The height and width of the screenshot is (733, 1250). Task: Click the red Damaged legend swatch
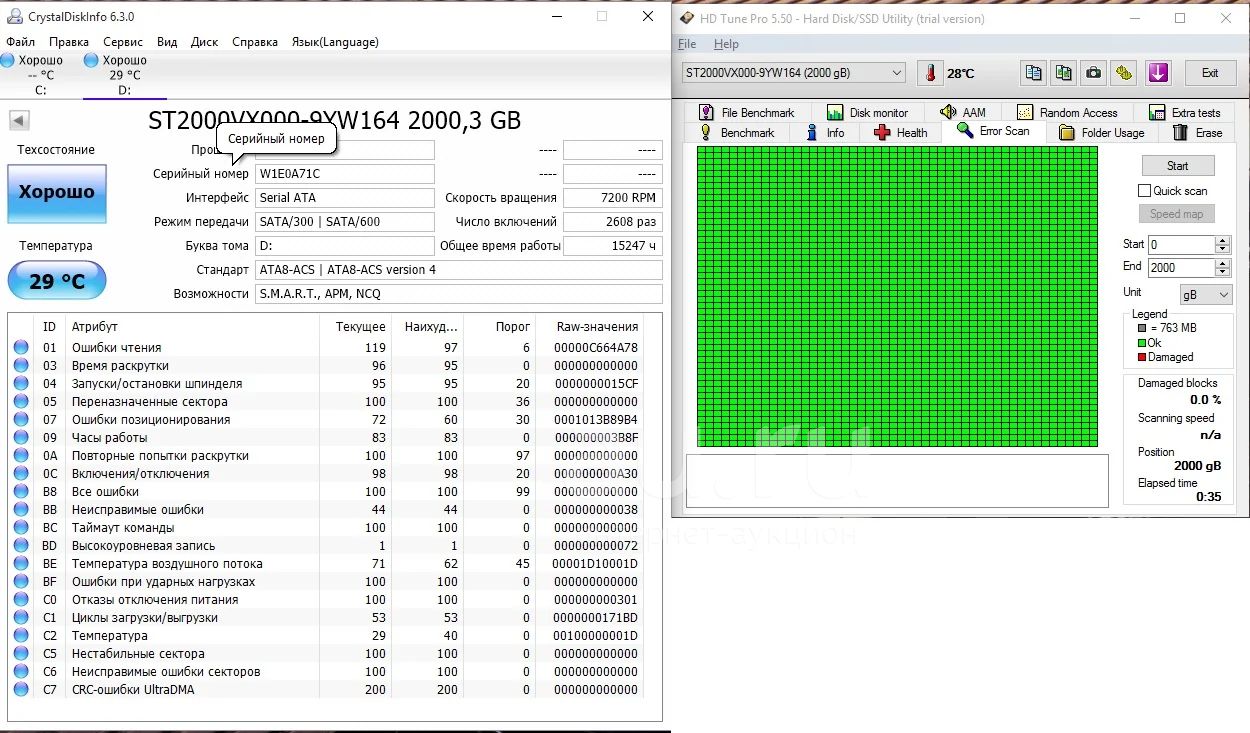(x=1141, y=357)
